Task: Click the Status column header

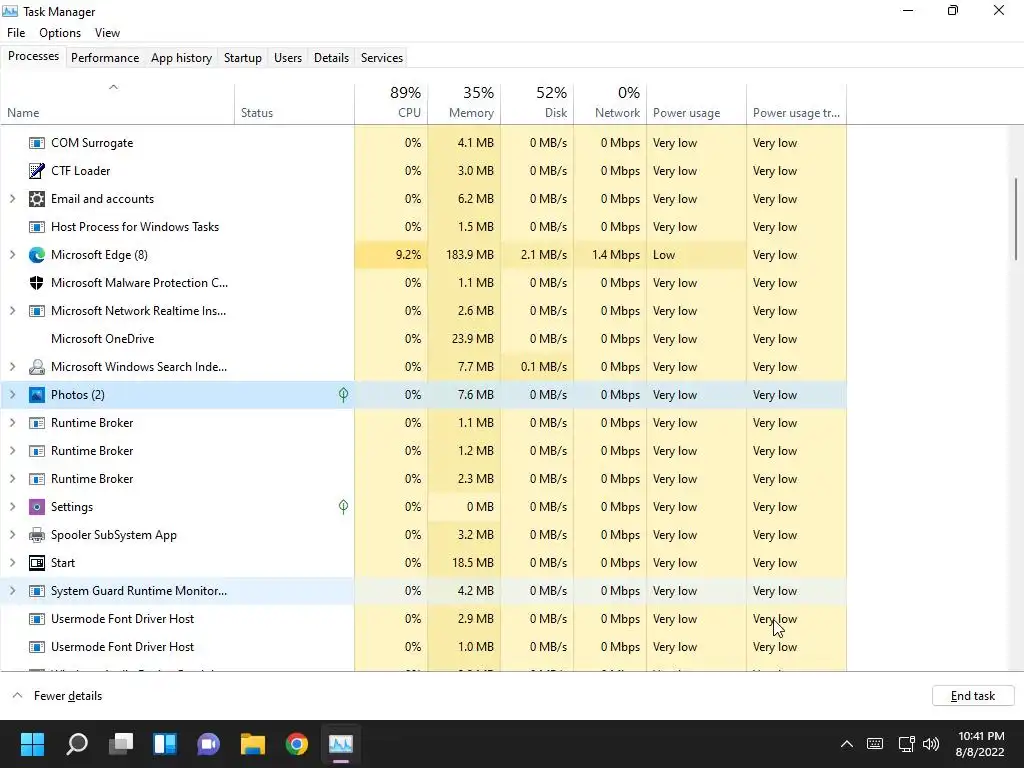Action: click(x=295, y=103)
